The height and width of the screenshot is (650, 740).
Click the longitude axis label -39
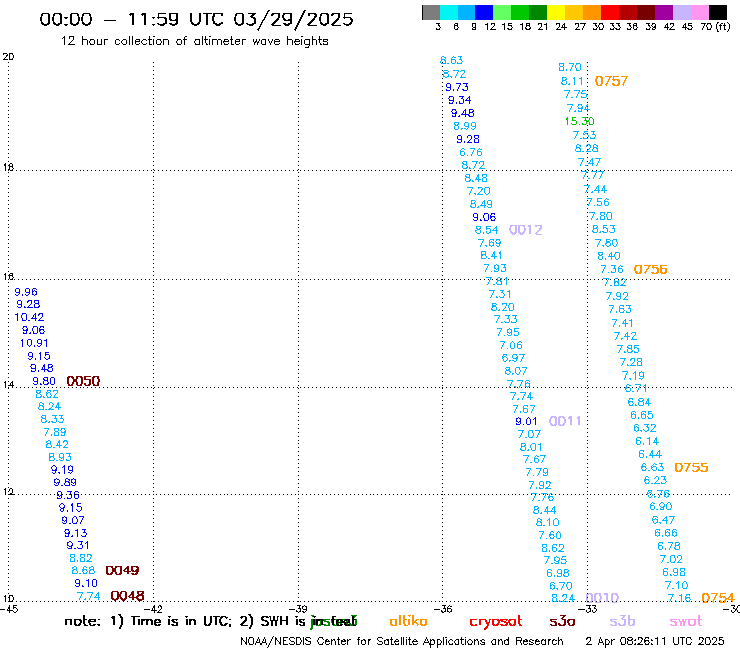tap(298, 609)
